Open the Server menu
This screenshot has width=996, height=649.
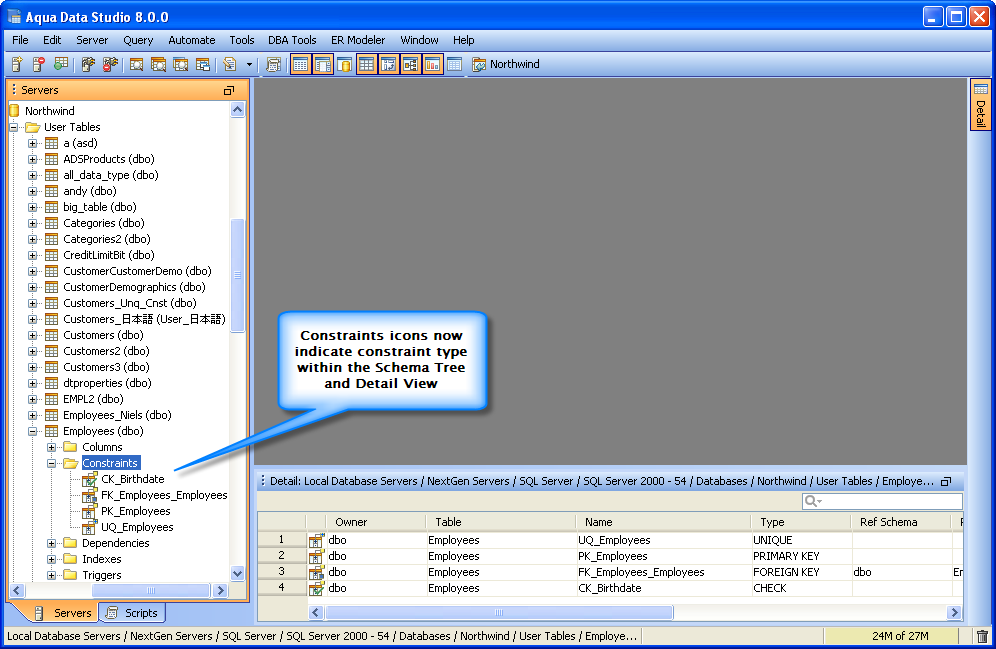(92, 40)
